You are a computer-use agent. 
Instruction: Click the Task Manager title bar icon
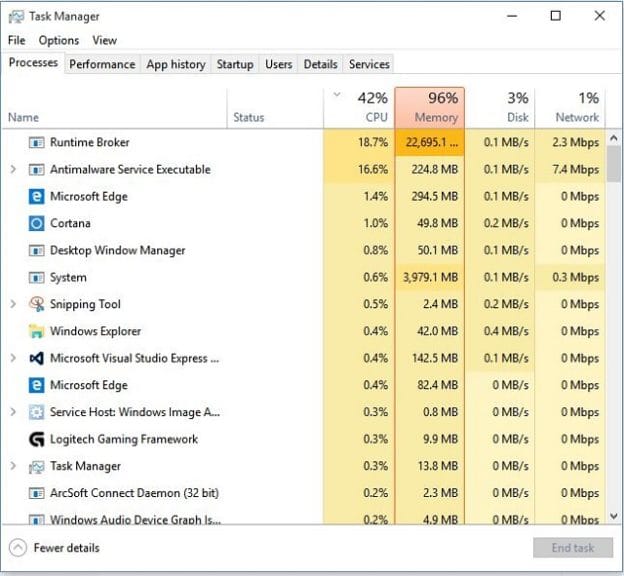(16, 17)
